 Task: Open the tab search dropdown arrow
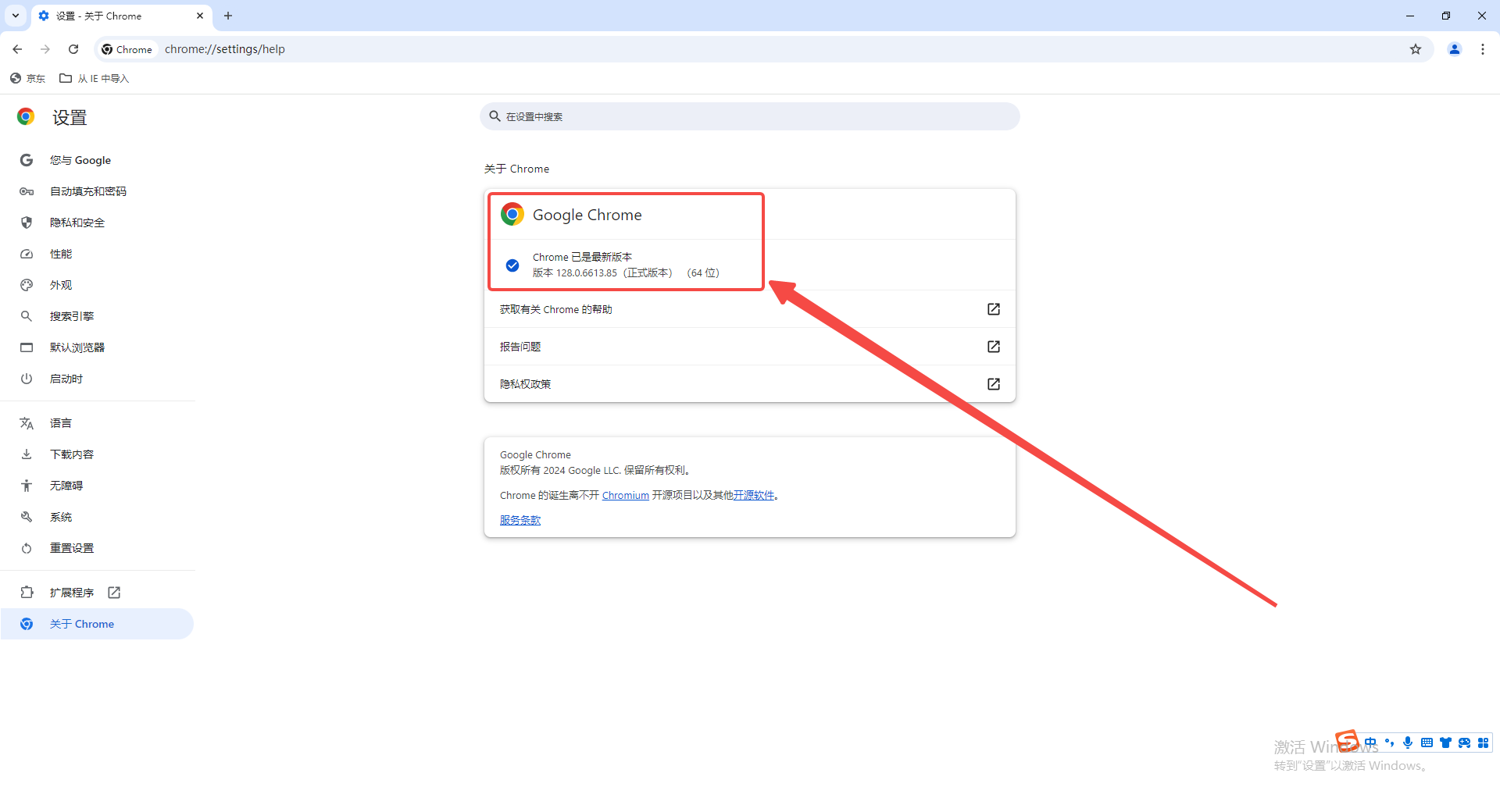point(16,16)
